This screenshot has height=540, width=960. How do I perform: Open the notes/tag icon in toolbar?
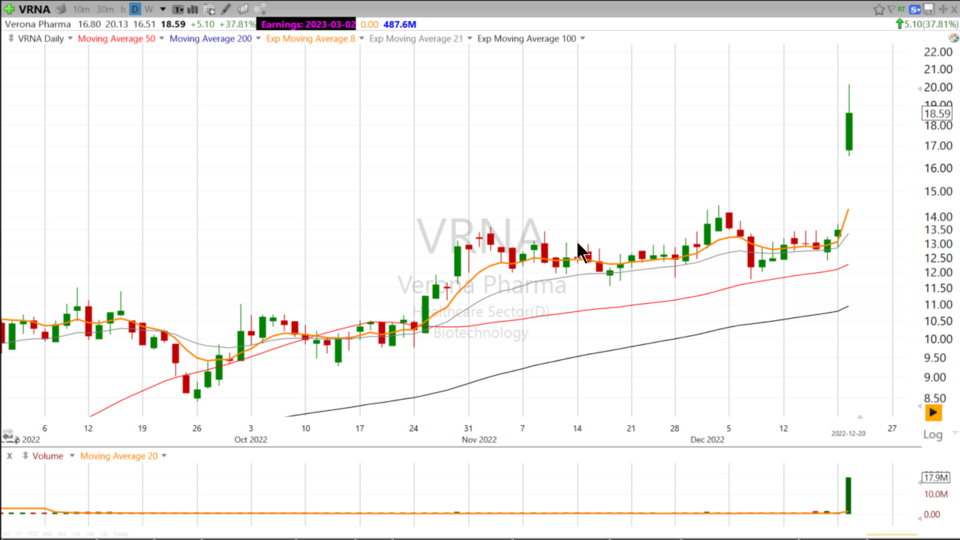[x=243, y=9]
